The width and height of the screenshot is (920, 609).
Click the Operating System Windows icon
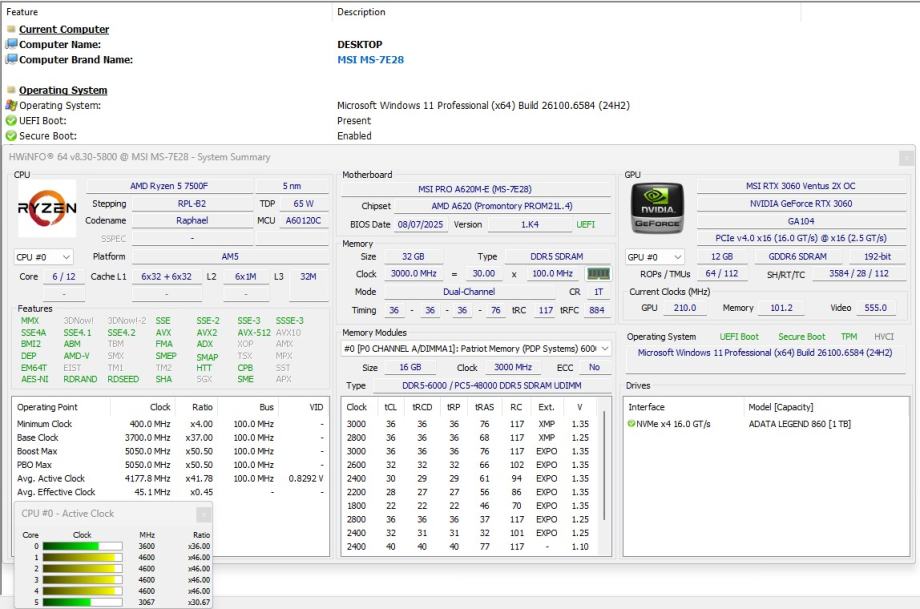[11, 105]
